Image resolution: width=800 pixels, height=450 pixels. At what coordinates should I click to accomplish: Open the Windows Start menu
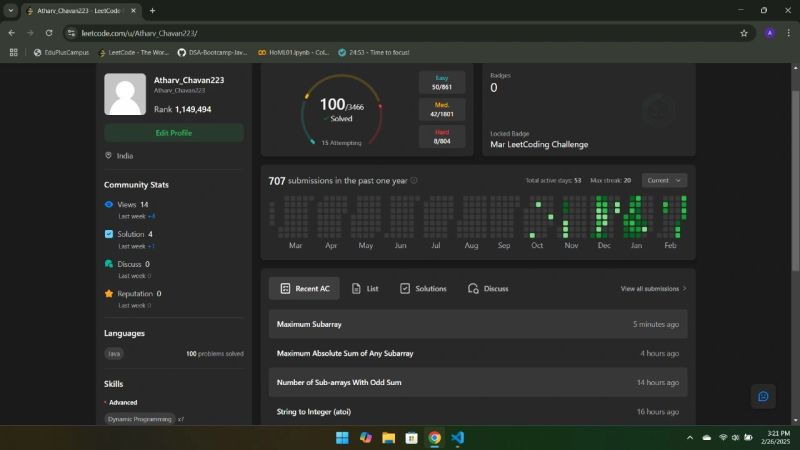342,438
